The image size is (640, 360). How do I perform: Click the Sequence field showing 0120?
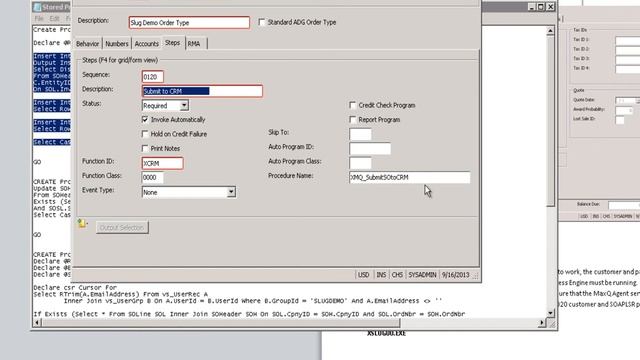pyautogui.click(x=153, y=77)
